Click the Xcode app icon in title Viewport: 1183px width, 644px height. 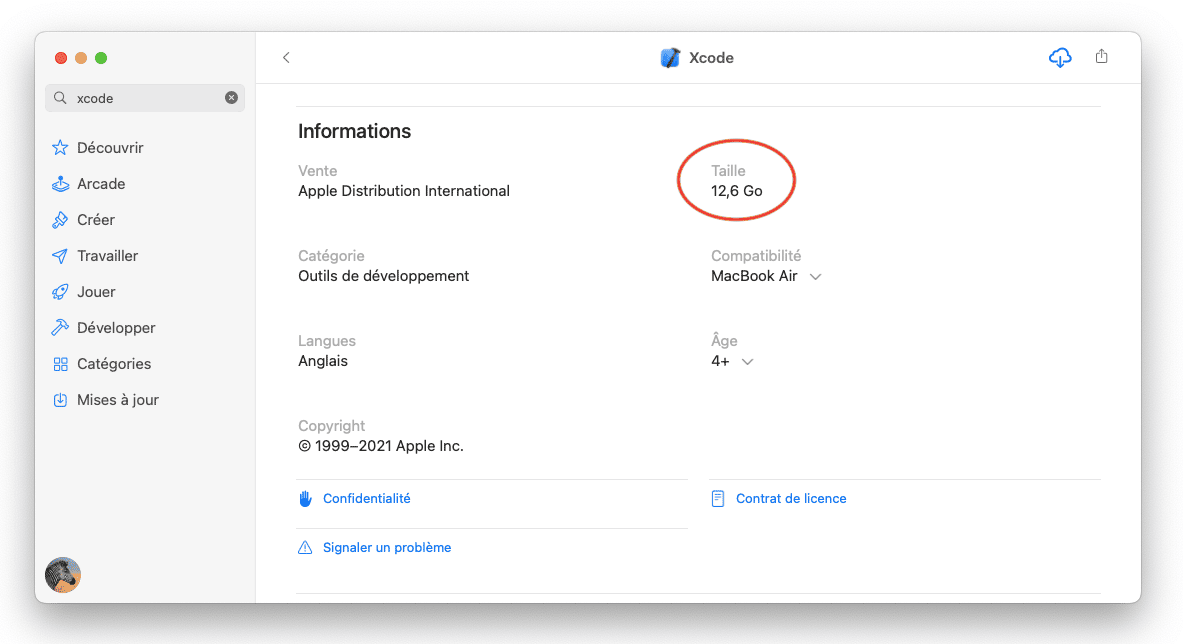[670, 58]
